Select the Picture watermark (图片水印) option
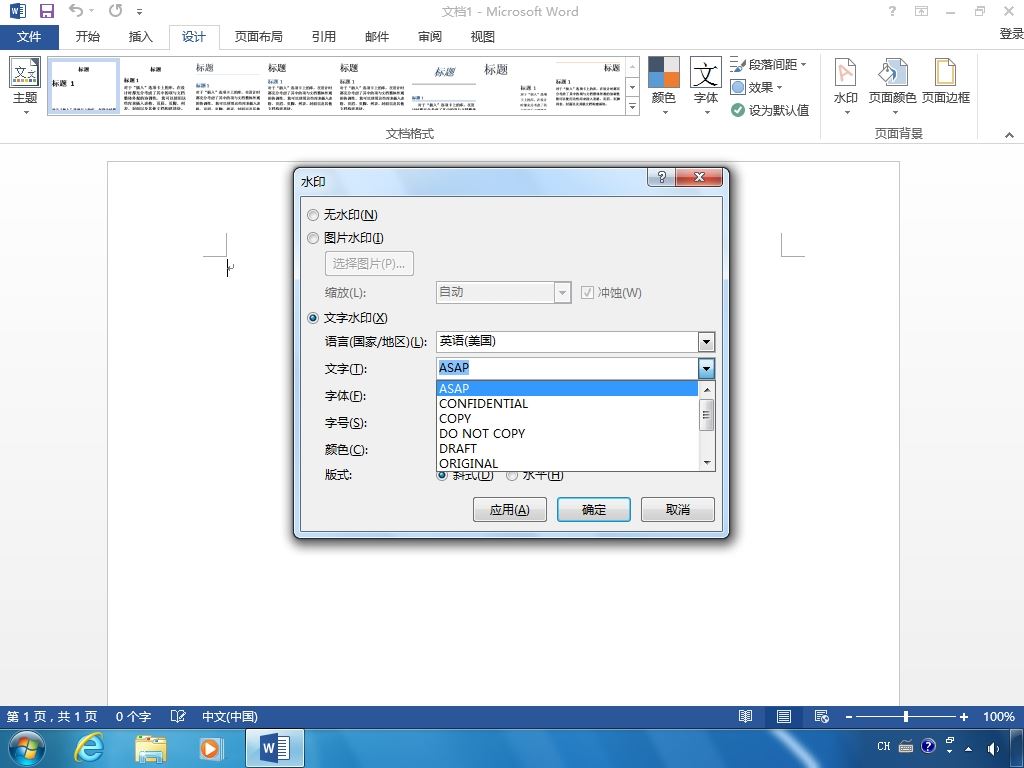Image resolution: width=1024 pixels, height=768 pixels. [313, 238]
